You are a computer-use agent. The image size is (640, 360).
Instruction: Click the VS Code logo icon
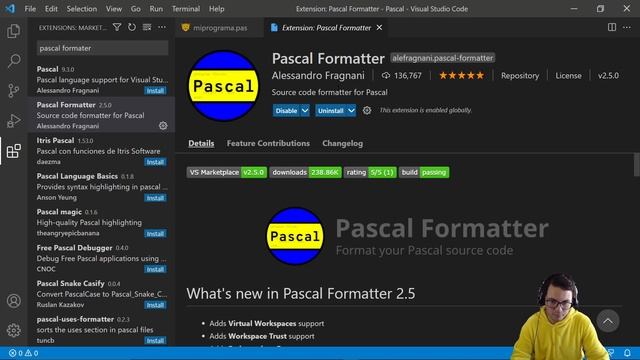click(10, 9)
